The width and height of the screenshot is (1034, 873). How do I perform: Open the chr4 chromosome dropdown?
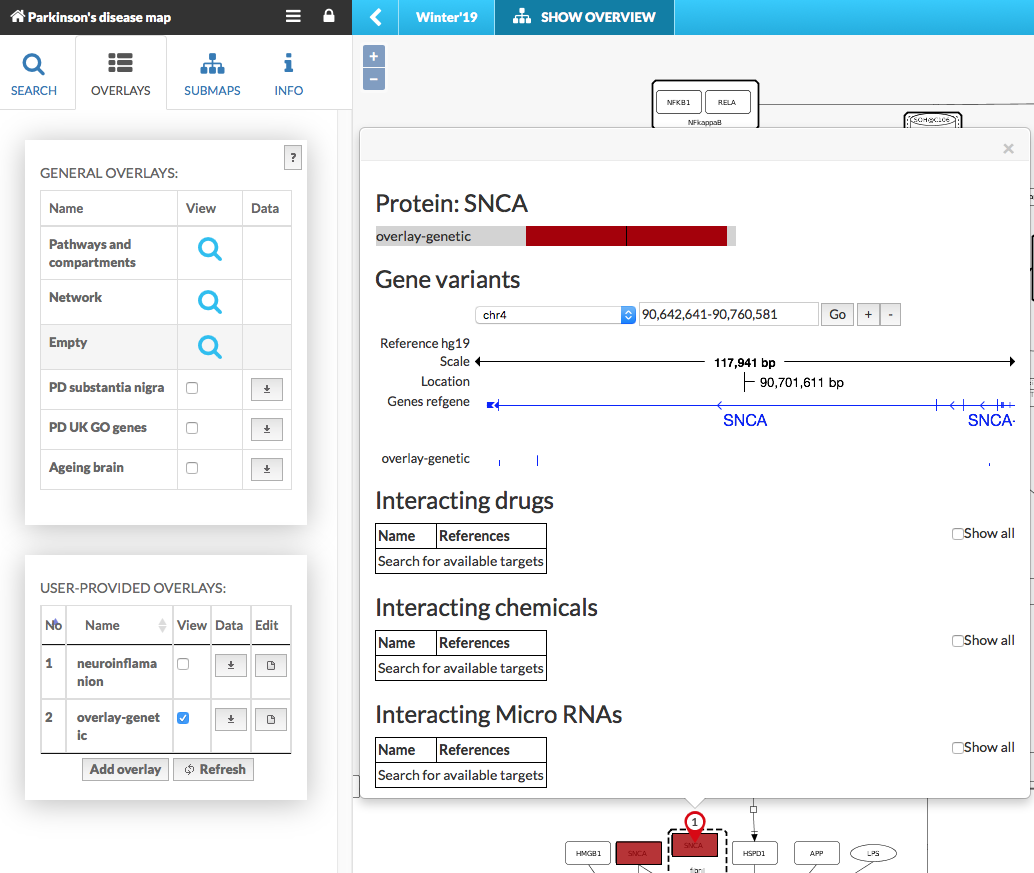(x=555, y=315)
